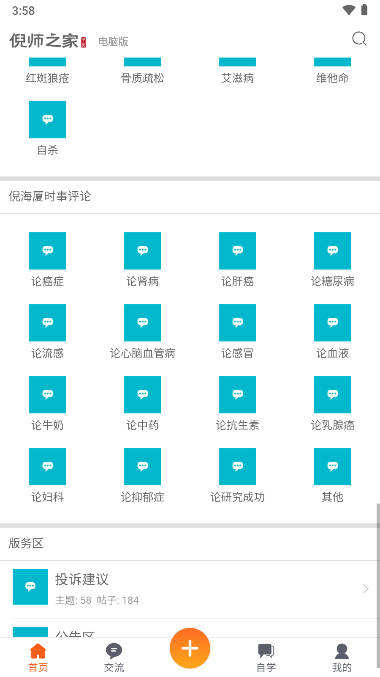
Task: Open the 论乳腺癌 forum icon
Action: point(332,395)
